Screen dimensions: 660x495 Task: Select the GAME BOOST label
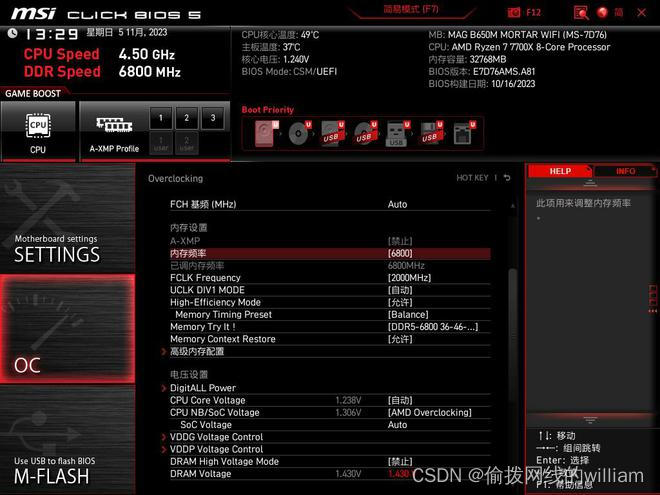(33, 93)
